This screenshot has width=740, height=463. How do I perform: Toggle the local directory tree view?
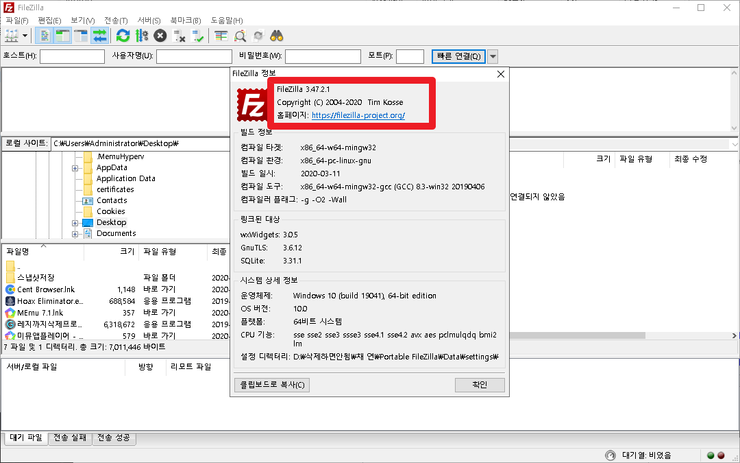pos(63,36)
